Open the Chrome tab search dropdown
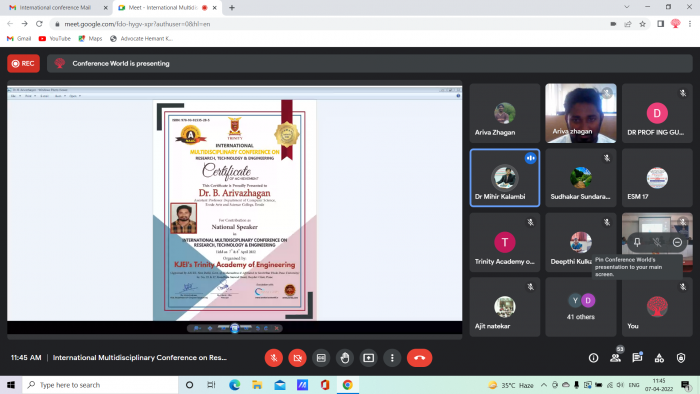 [x=627, y=7]
